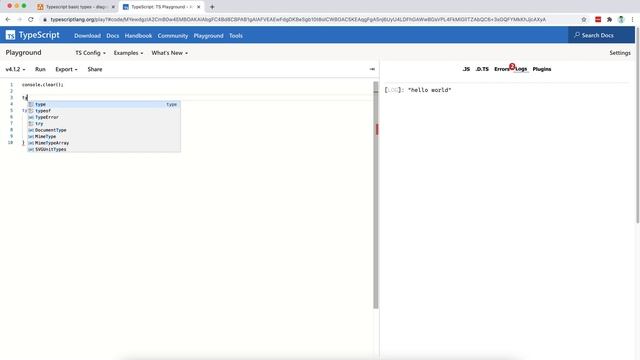The height and width of the screenshot is (360, 640).
Task: Select the 'MimeType' autocomplete suggestion
Action: point(104,137)
